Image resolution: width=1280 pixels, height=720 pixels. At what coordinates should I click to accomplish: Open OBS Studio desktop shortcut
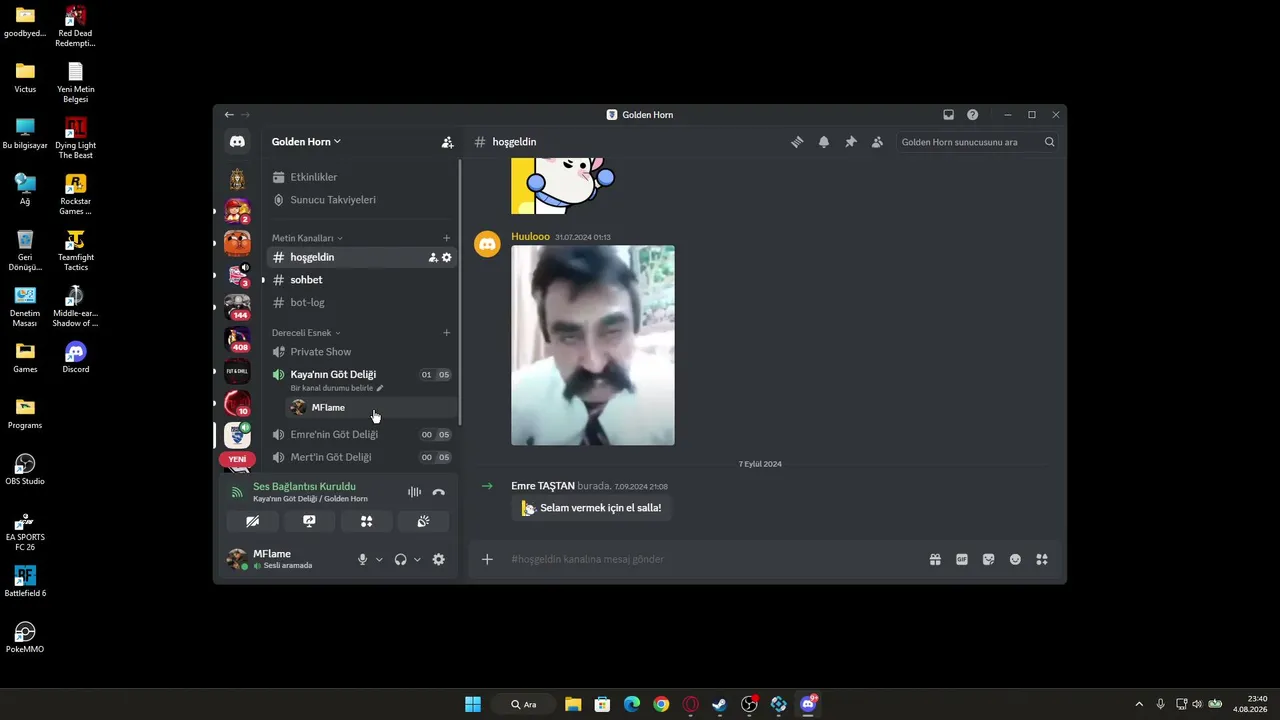(x=25, y=469)
